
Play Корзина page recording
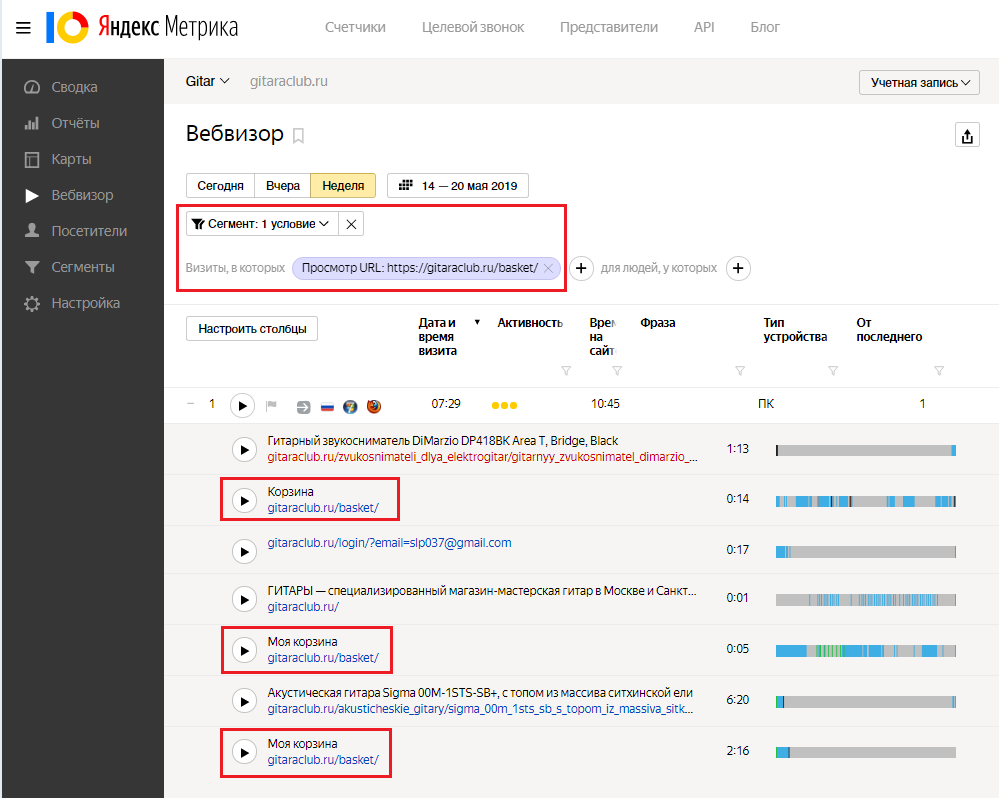coord(244,501)
